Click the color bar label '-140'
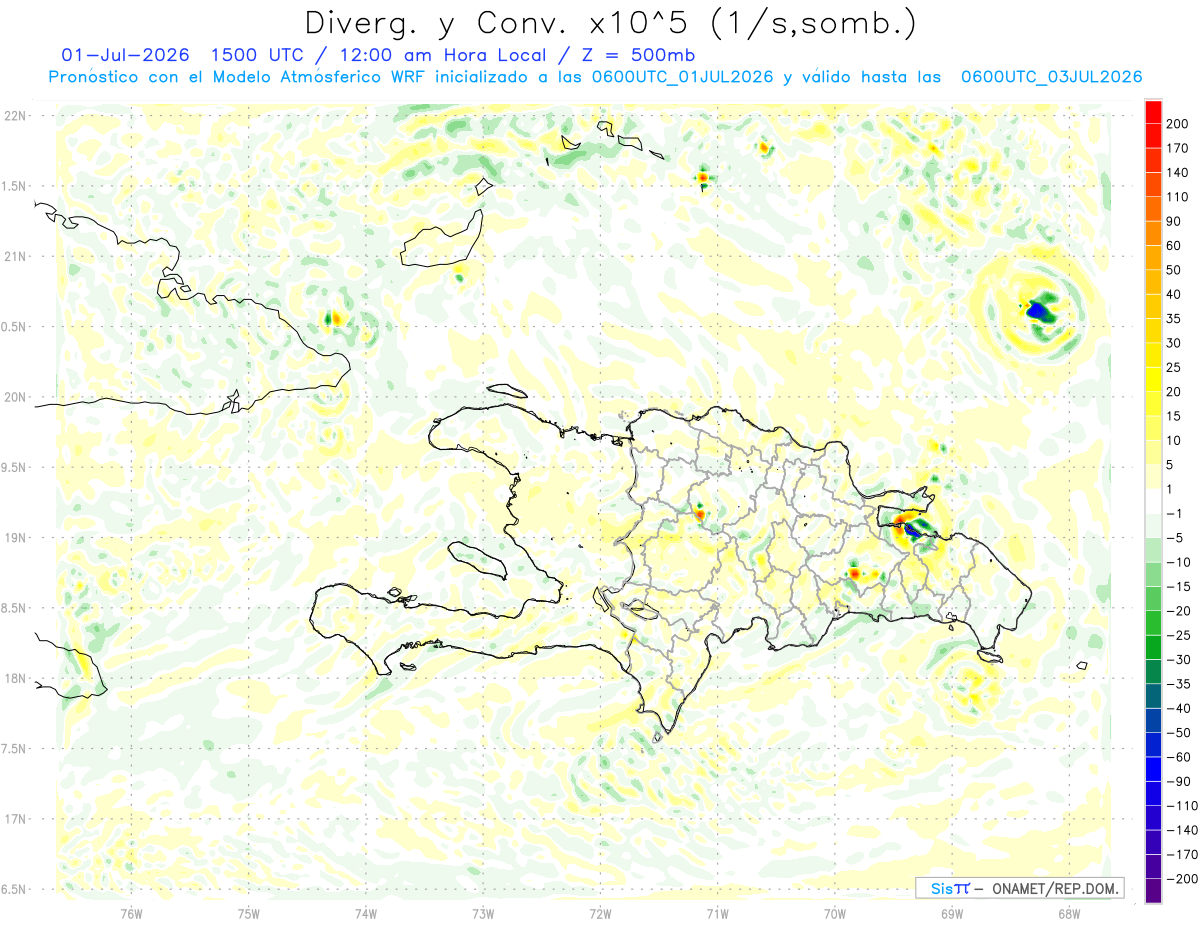The image size is (1200, 927). click(x=1183, y=830)
